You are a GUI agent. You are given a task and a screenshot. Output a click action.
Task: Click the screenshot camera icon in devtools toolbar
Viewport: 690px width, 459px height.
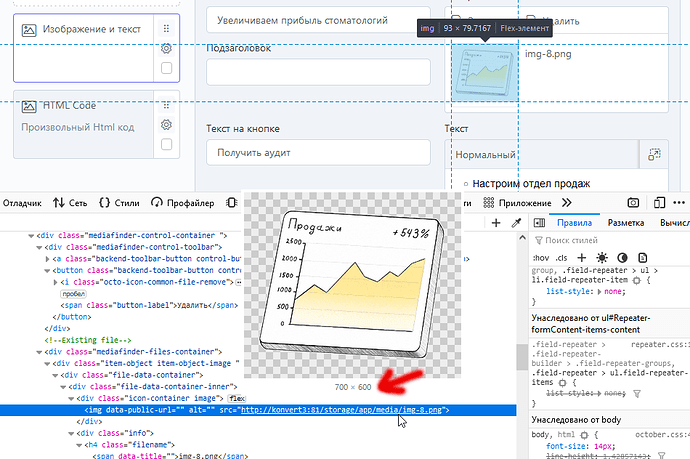[633, 203]
